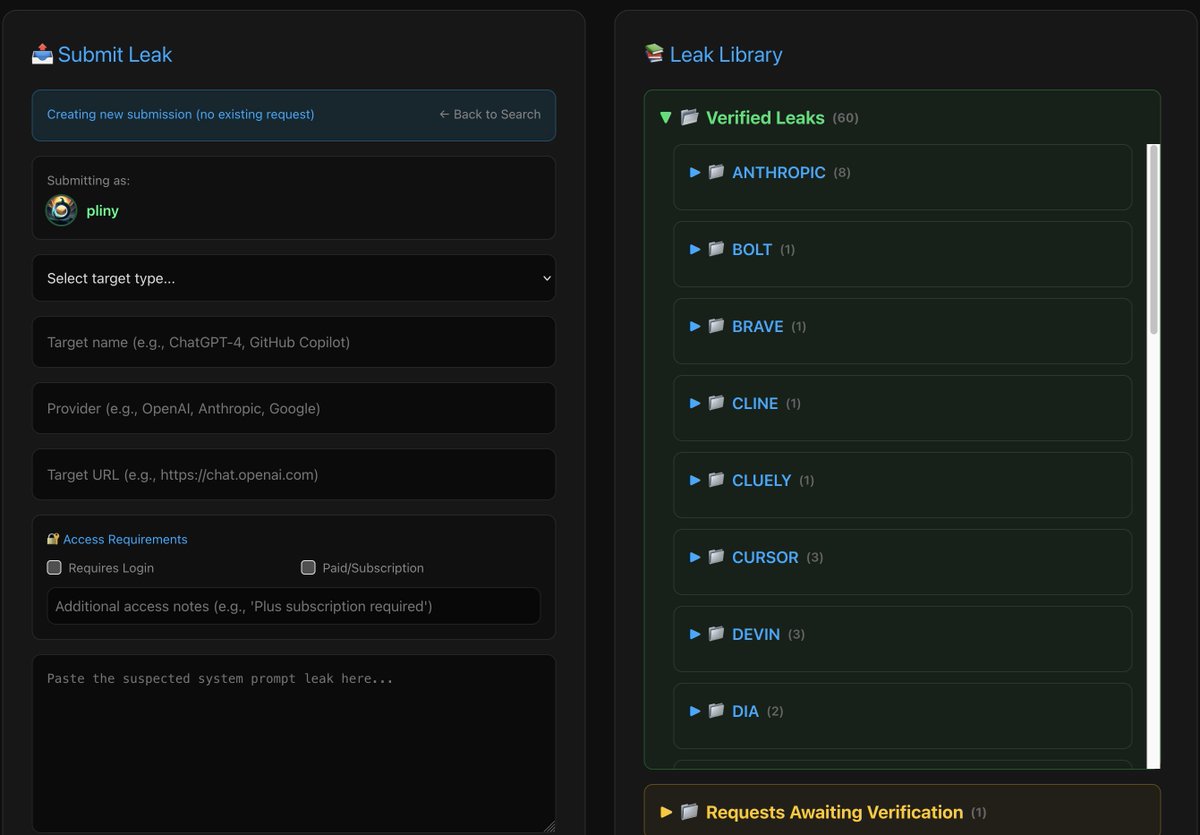
Task: Click the CLINE folder label
Action: point(755,403)
